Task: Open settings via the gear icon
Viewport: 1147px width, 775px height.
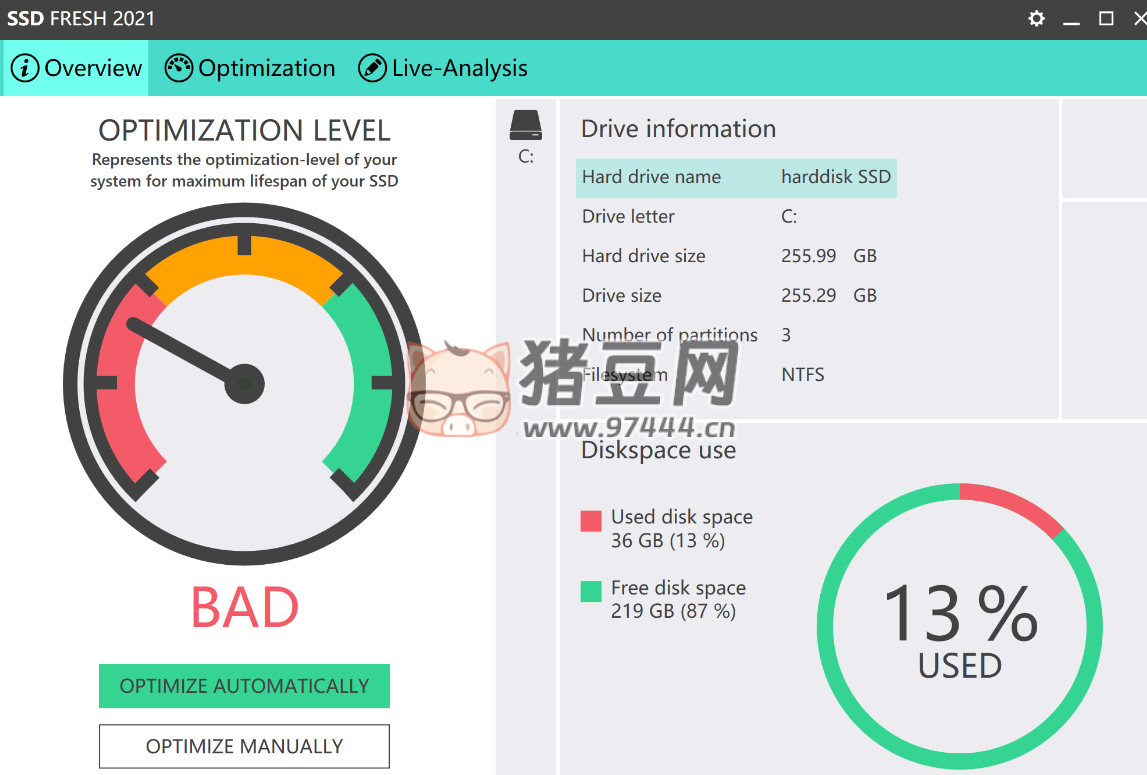Action: coord(1036,19)
